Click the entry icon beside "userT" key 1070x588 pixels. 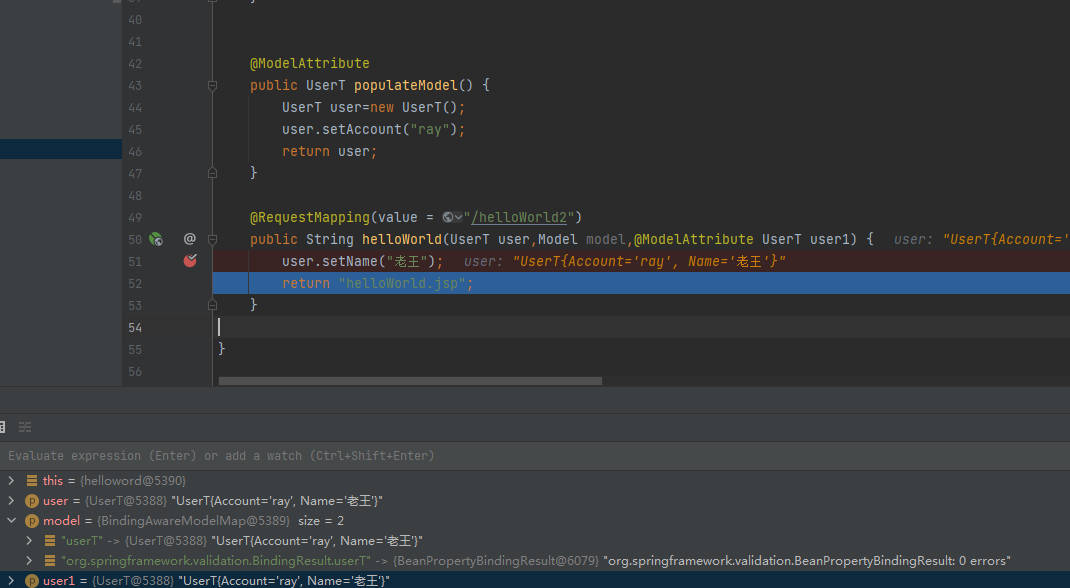pos(50,540)
